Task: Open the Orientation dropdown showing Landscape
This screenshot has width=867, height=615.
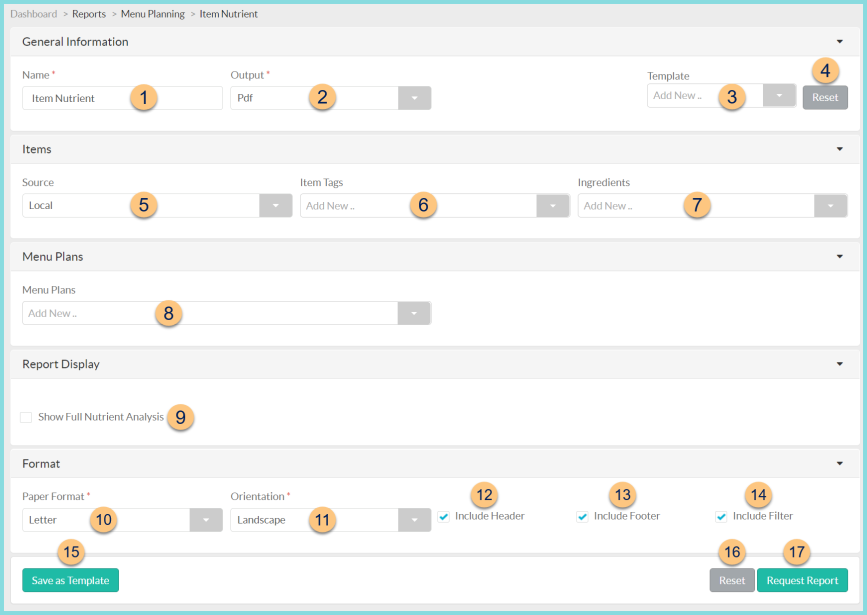Action: click(x=414, y=520)
